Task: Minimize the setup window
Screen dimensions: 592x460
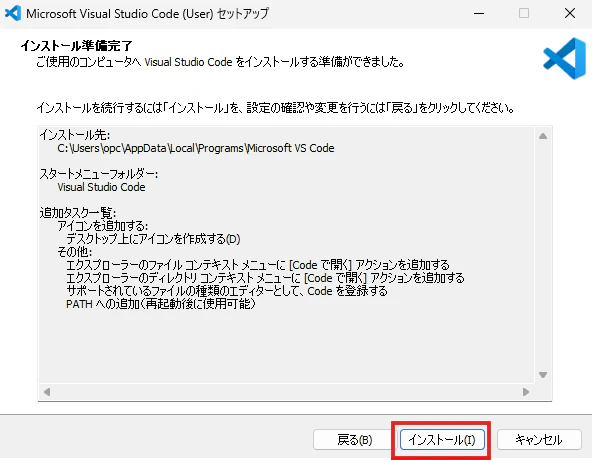Action: [x=479, y=14]
